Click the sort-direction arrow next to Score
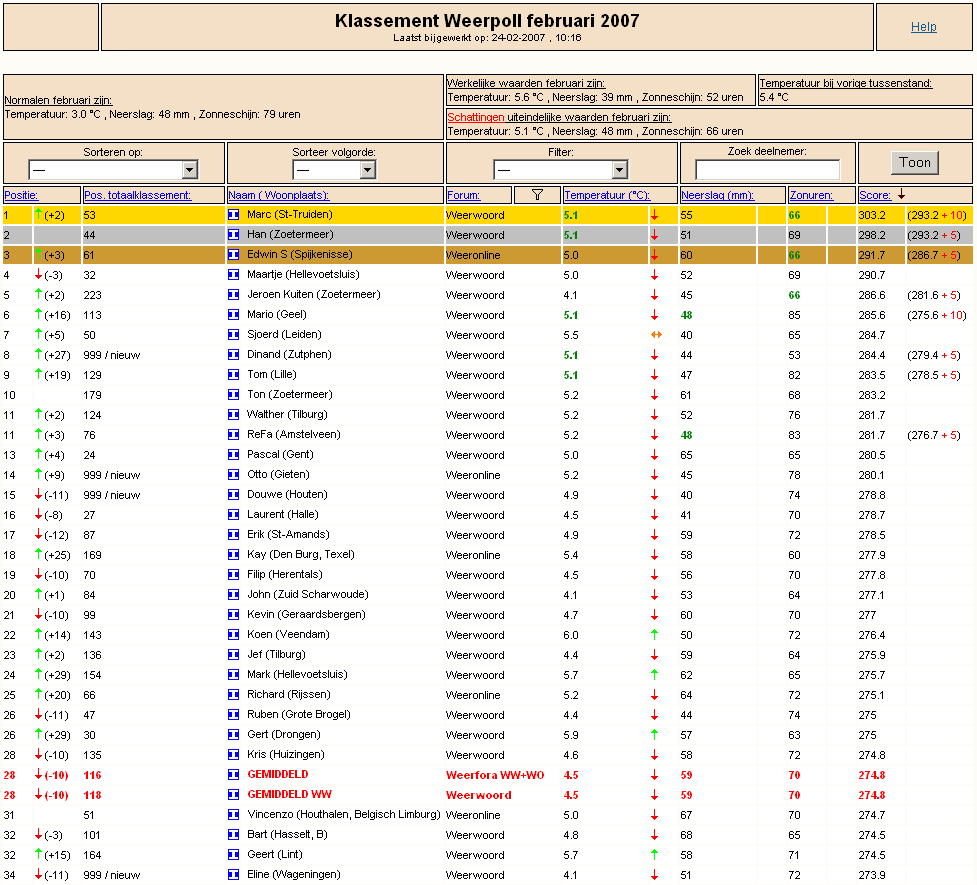The width and height of the screenshot is (977, 885). click(901, 194)
